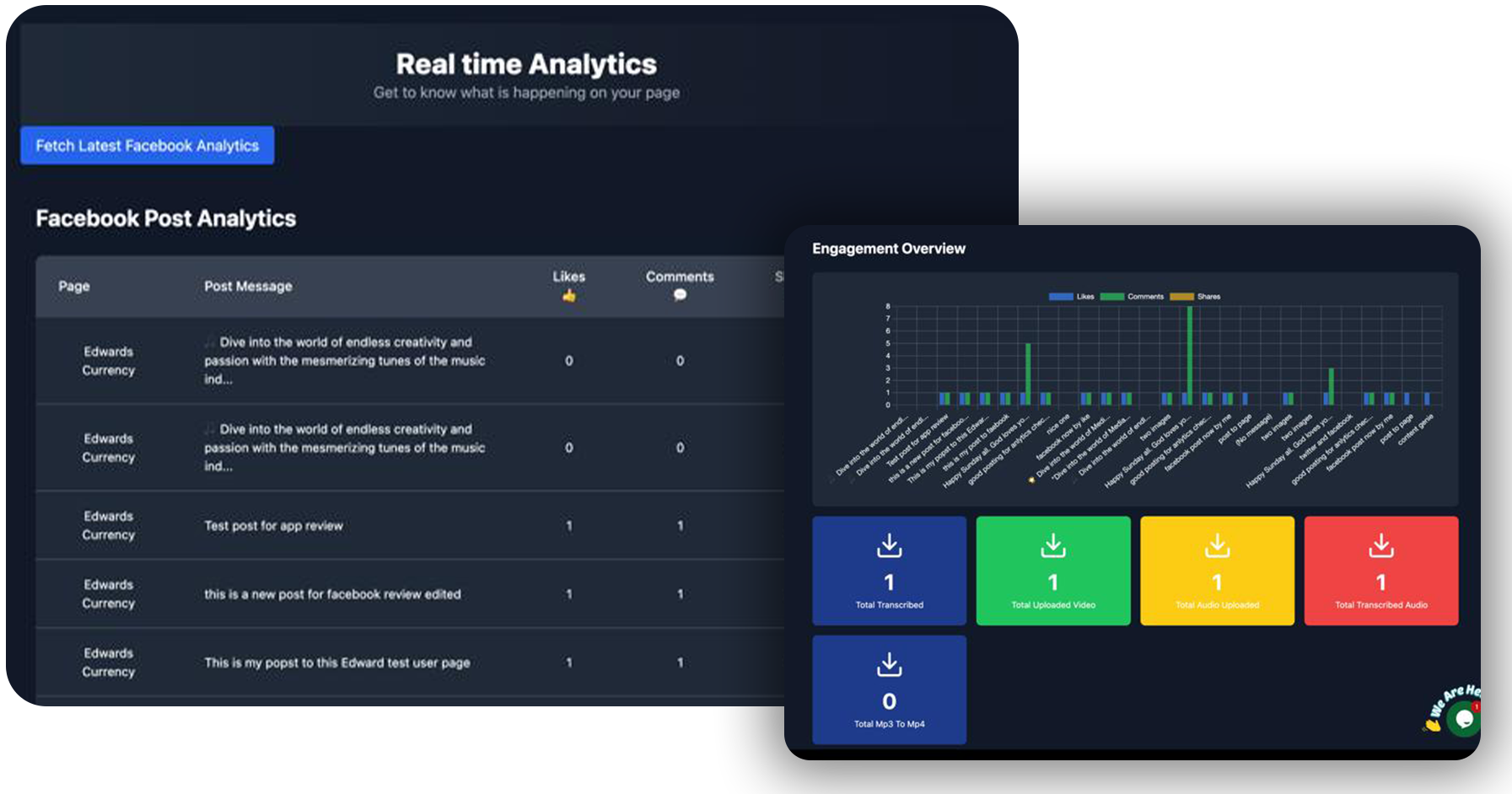Toggle the blue Likes legend swatch
This screenshot has height=794, width=1512.
[x=1060, y=297]
